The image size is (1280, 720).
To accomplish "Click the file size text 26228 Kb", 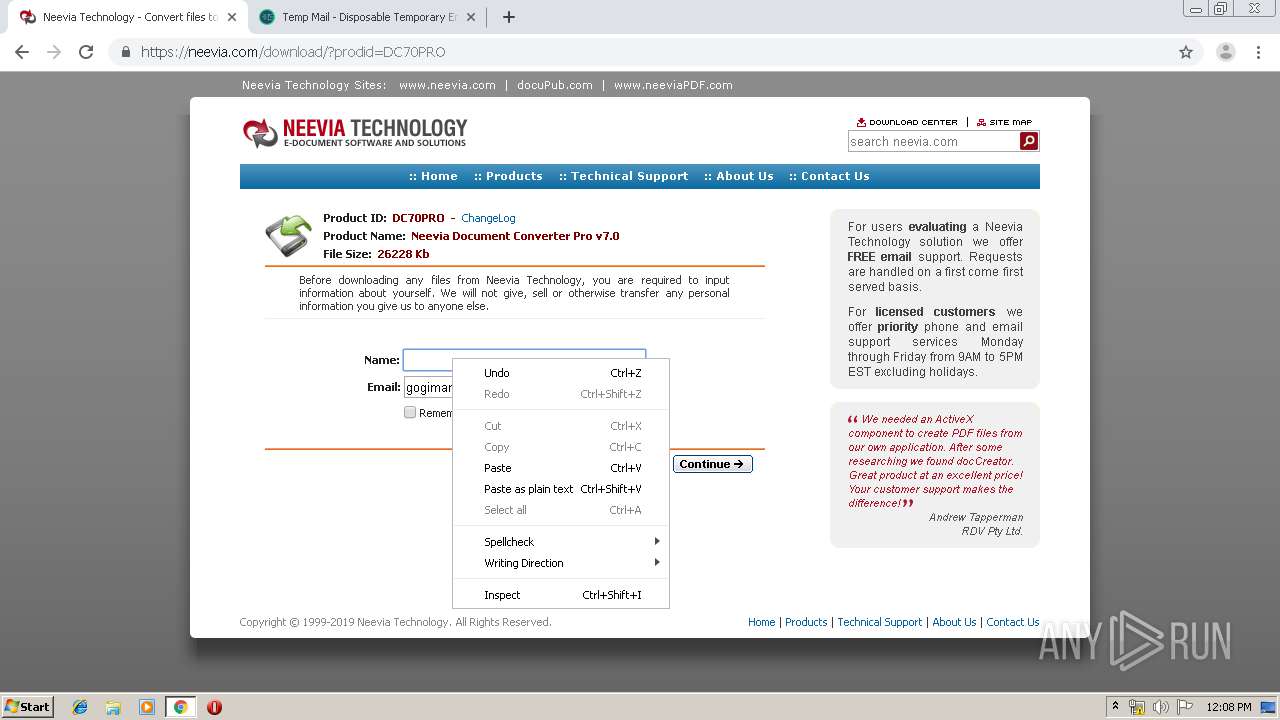I will (403, 254).
